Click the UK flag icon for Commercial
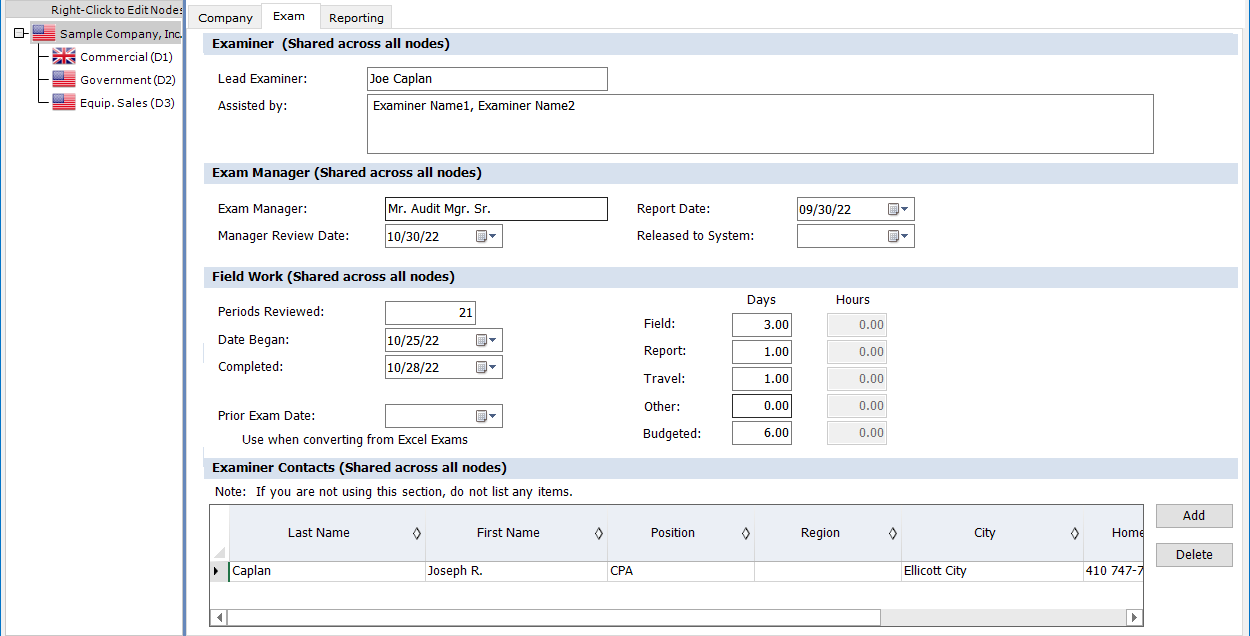 (64, 57)
